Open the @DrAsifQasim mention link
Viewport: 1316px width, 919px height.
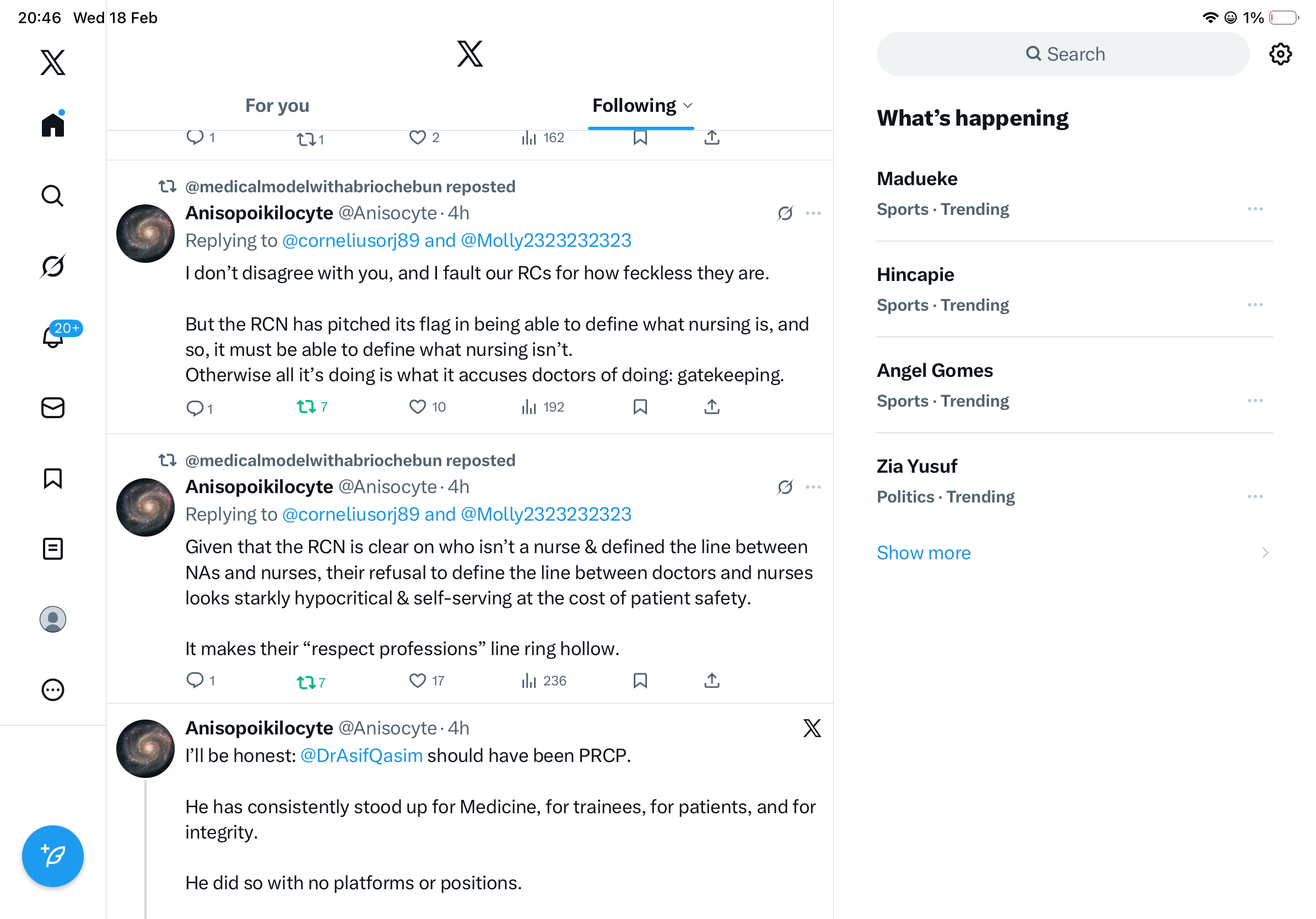pyautogui.click(x=361, y=756)
